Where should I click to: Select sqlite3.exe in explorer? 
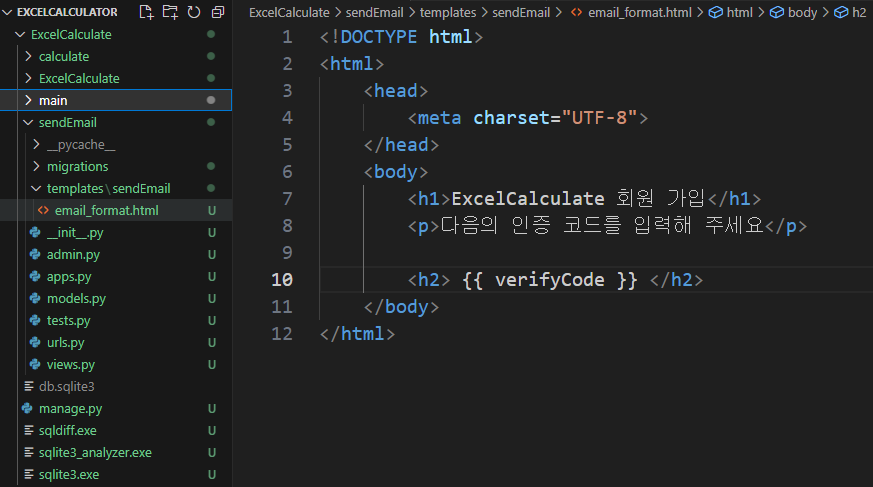coord(69,474)
